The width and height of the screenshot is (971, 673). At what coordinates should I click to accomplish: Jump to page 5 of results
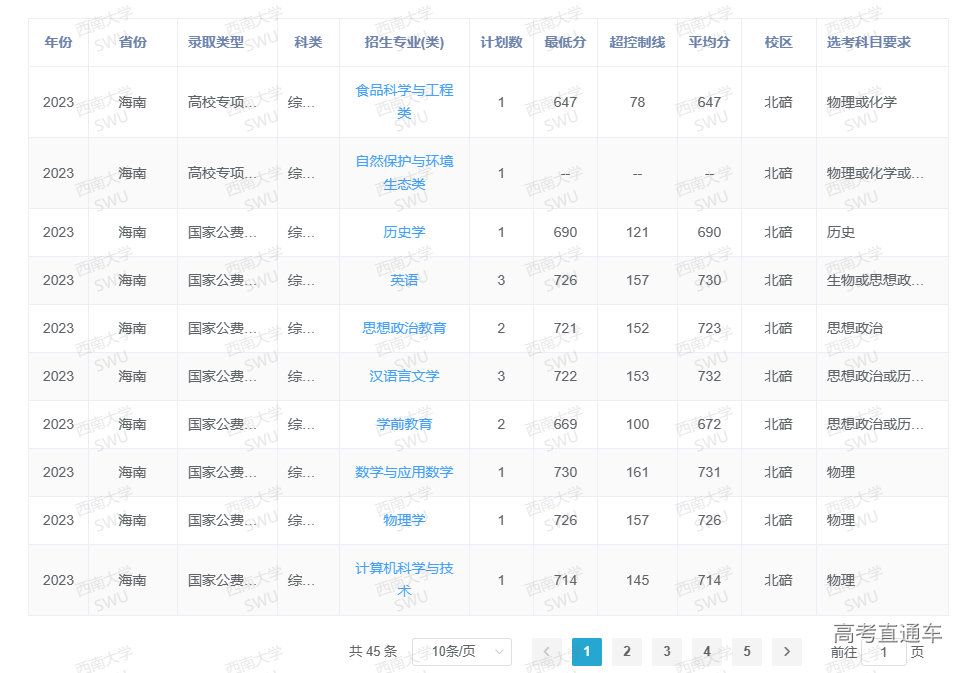pyautogui.click(x=747, y=652)
